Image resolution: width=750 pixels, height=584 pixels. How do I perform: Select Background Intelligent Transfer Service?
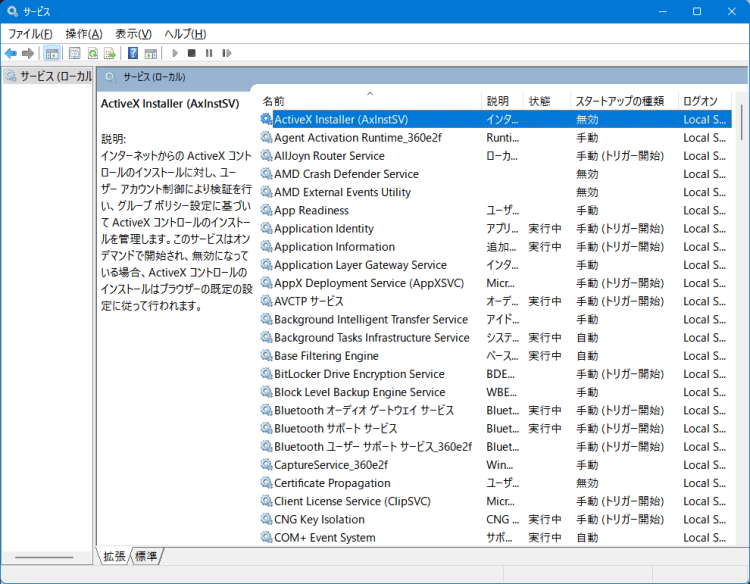[496, 320]
